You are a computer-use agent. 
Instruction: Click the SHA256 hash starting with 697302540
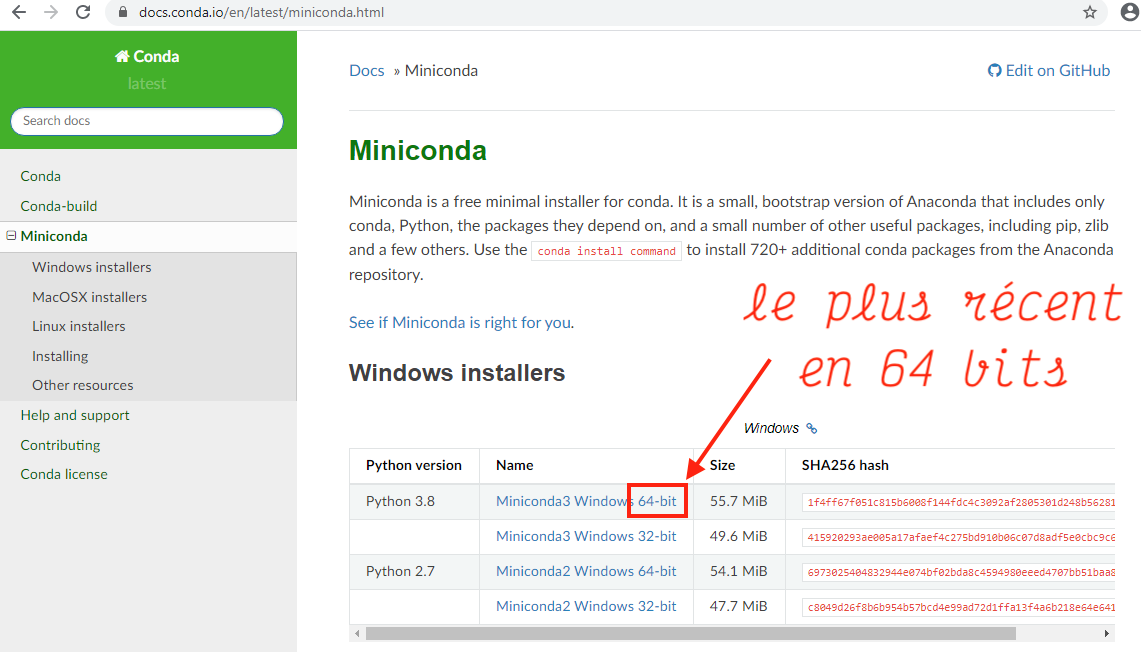(958, 572)
